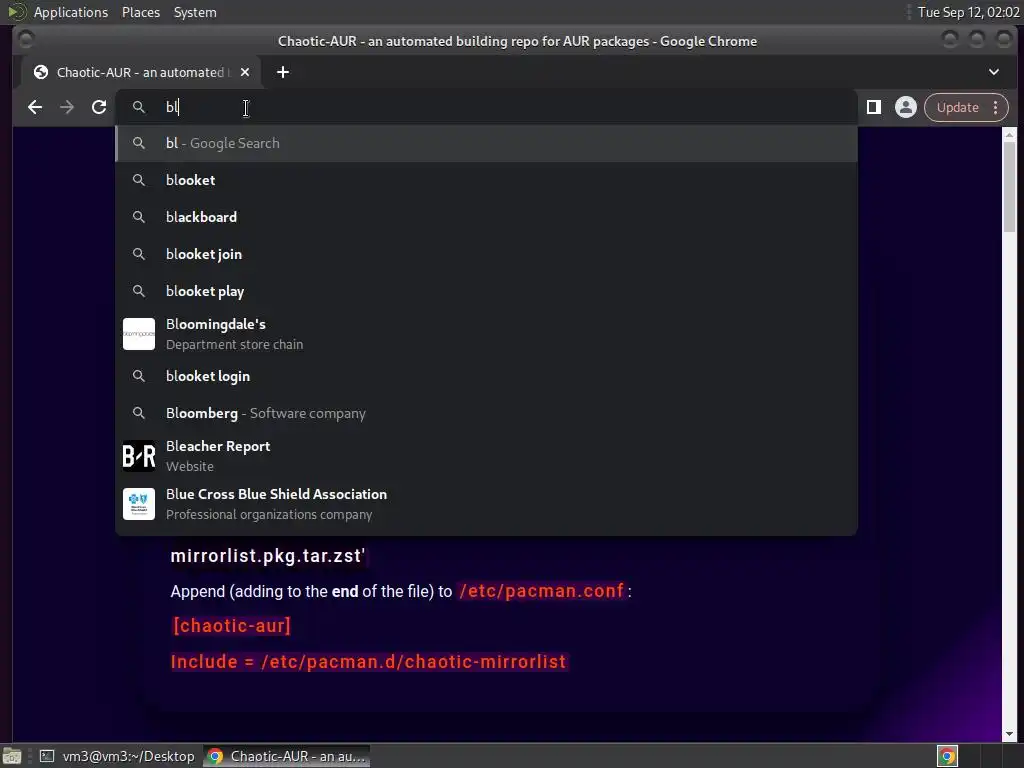Click the search icon beside blooket login
Image resolution: width=1024 pixels, height=768 pixels.
pos(138,376)
